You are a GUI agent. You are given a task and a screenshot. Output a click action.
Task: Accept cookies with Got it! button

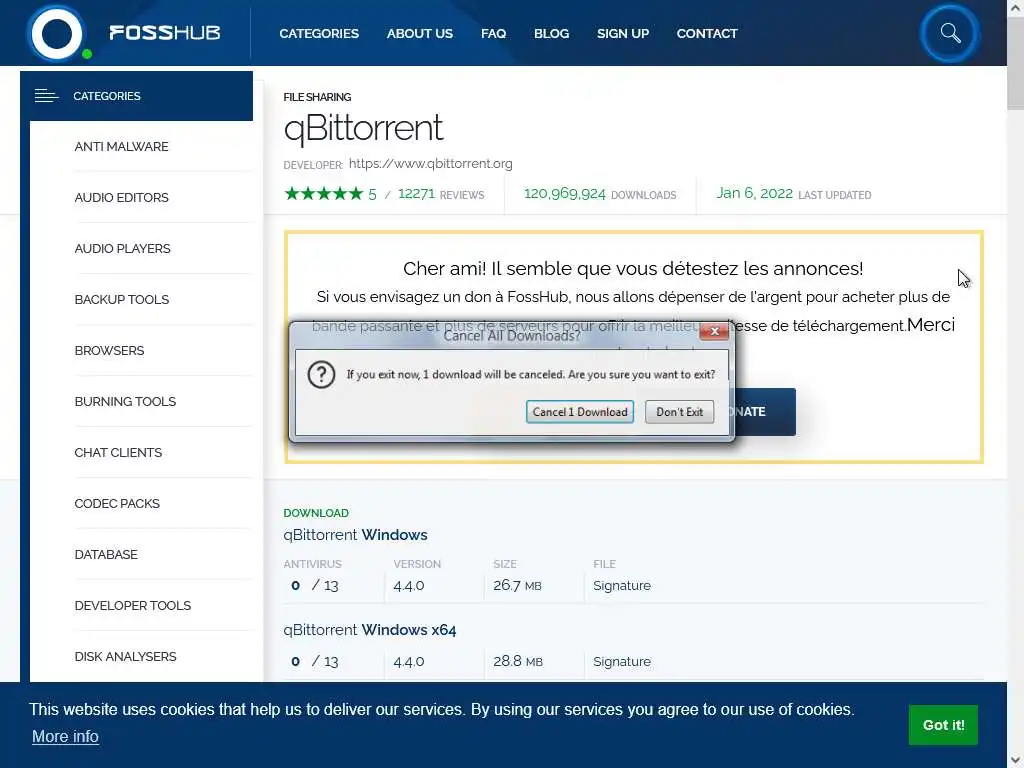(x=943, y=725)
